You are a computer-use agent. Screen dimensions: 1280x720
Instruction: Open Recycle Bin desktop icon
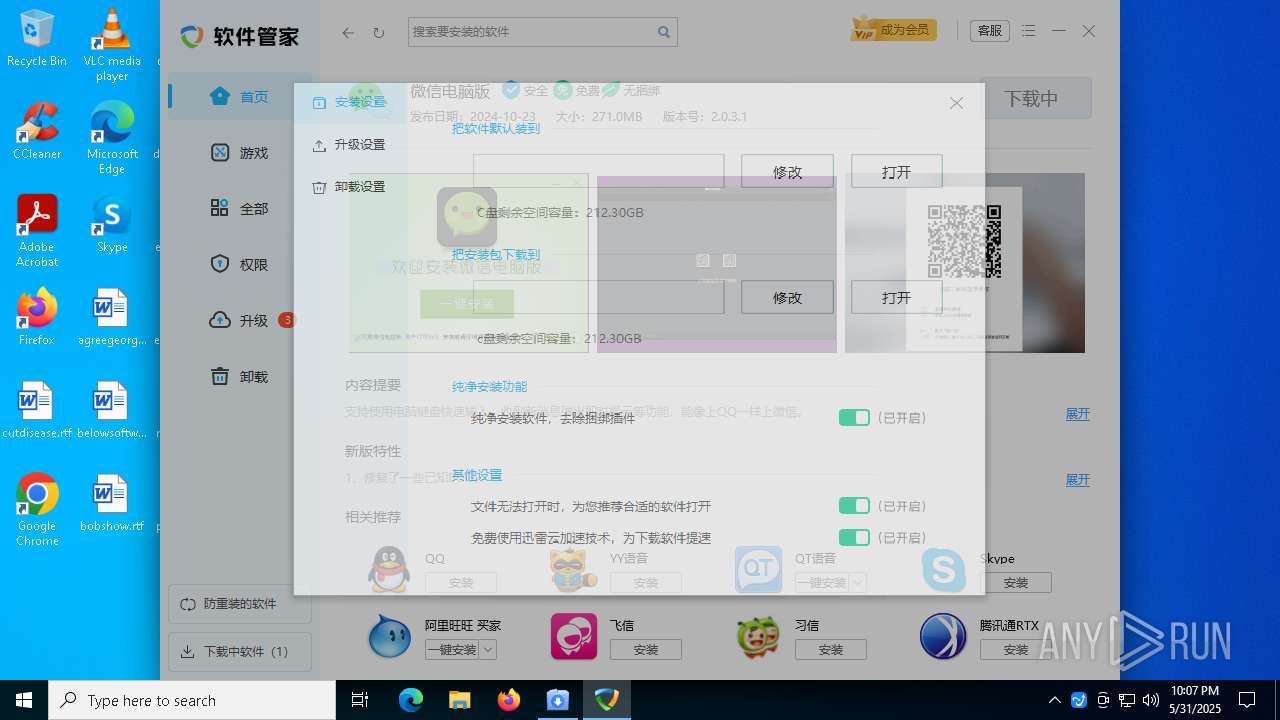(x=37, y=39)
